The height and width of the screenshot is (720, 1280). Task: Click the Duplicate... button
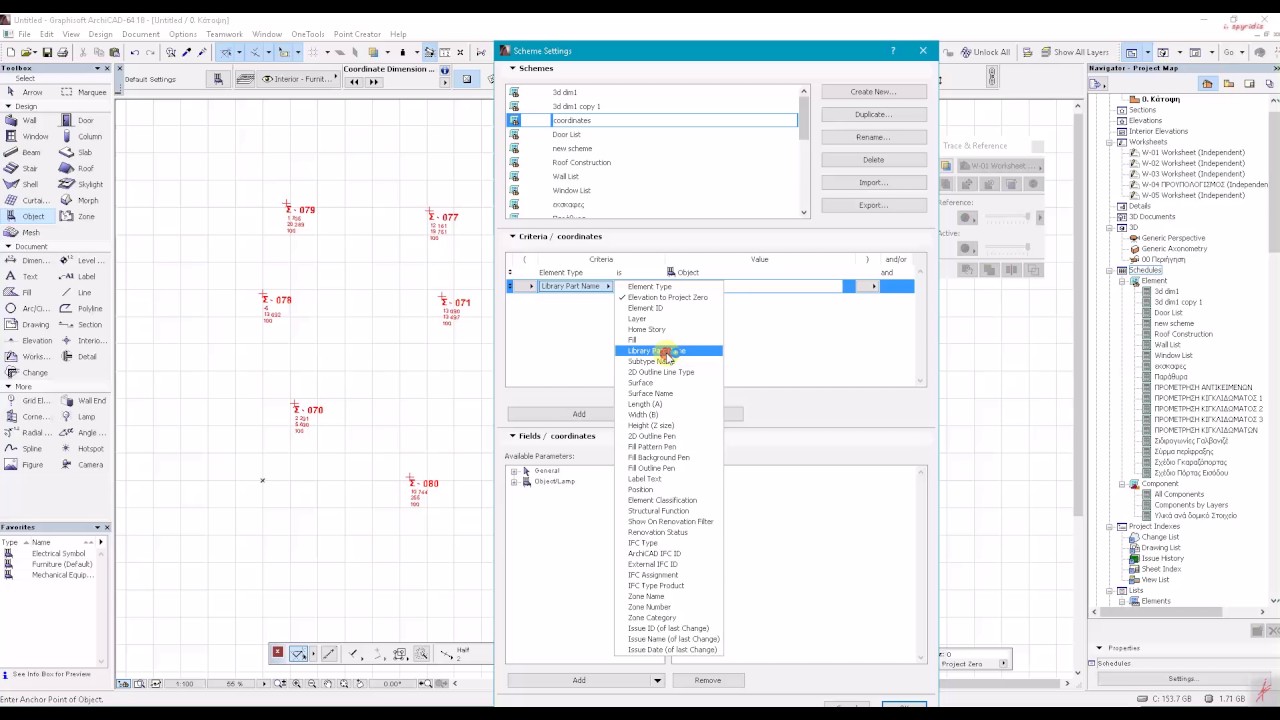(873, 114)
